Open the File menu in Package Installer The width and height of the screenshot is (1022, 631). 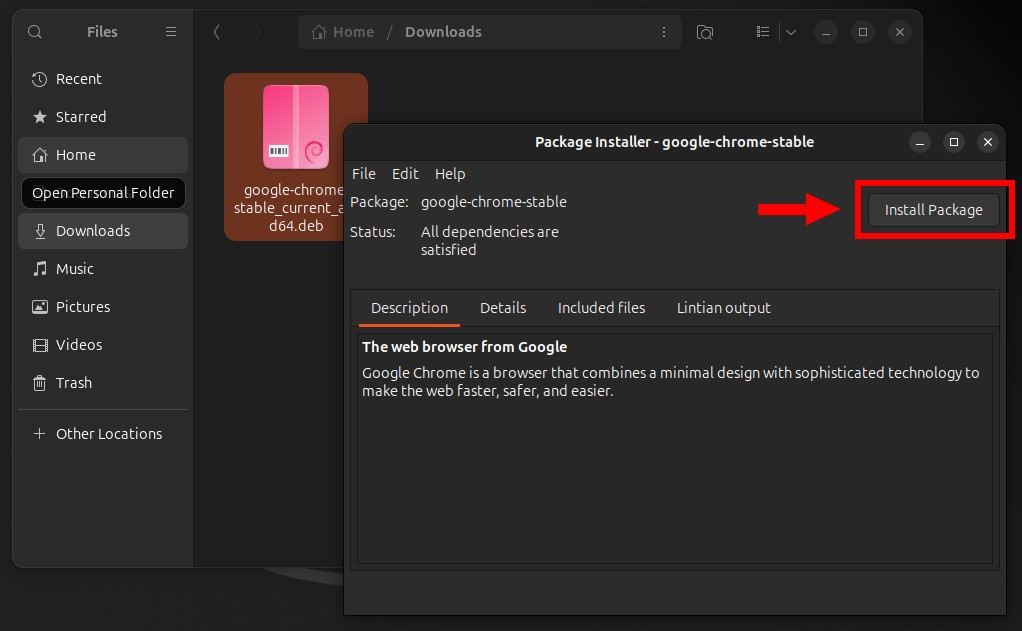coord(364,174)
